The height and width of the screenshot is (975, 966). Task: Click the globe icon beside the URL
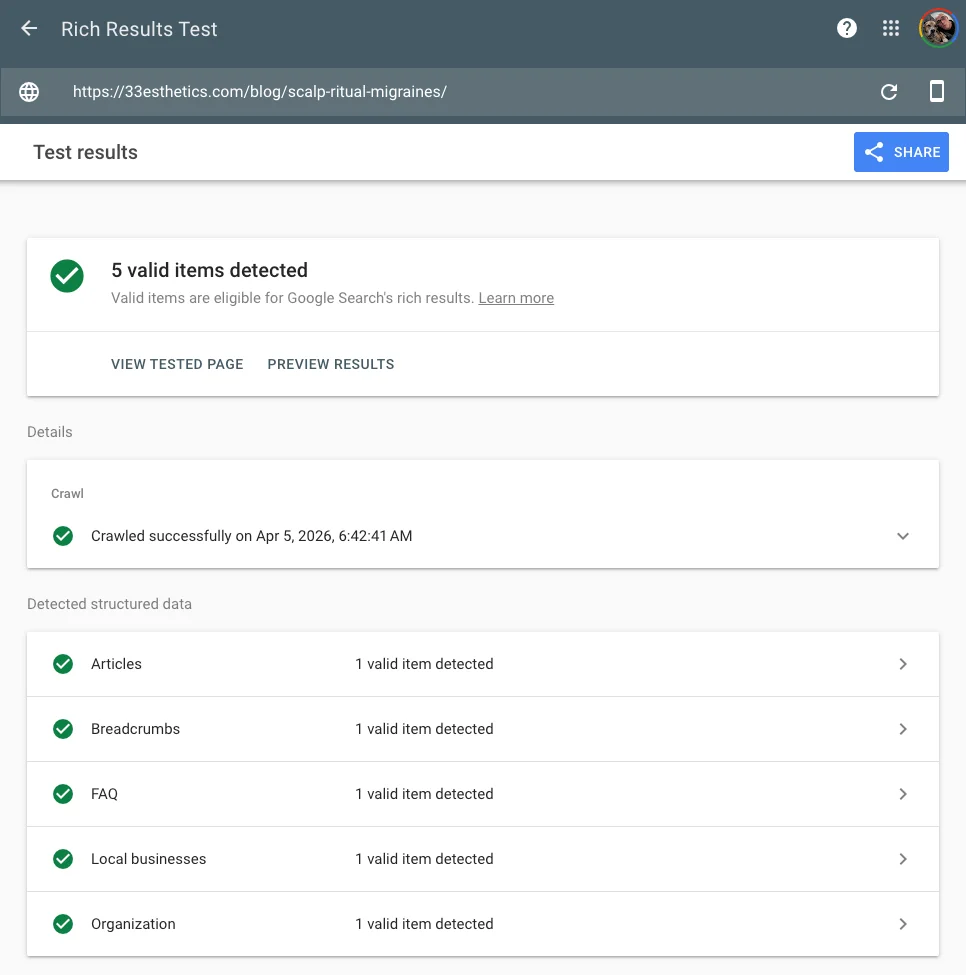point(28,91)
